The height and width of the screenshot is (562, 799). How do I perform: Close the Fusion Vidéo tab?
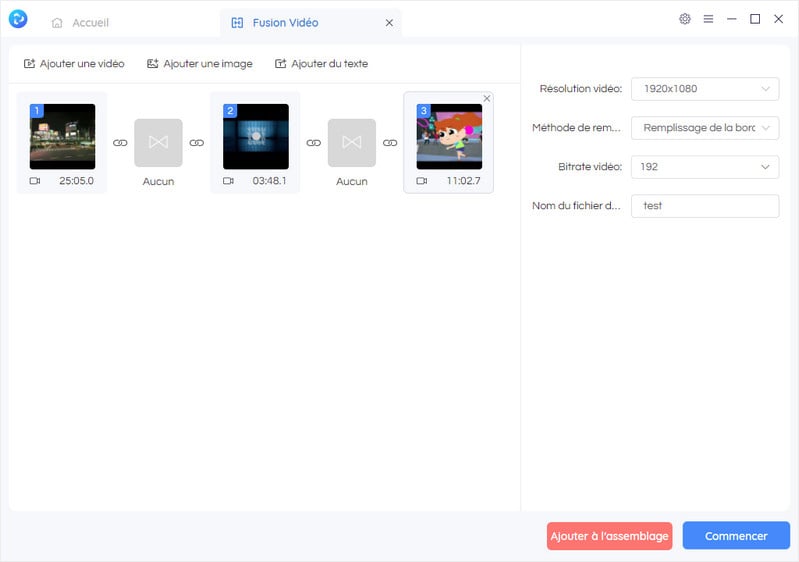coord(389,23)
